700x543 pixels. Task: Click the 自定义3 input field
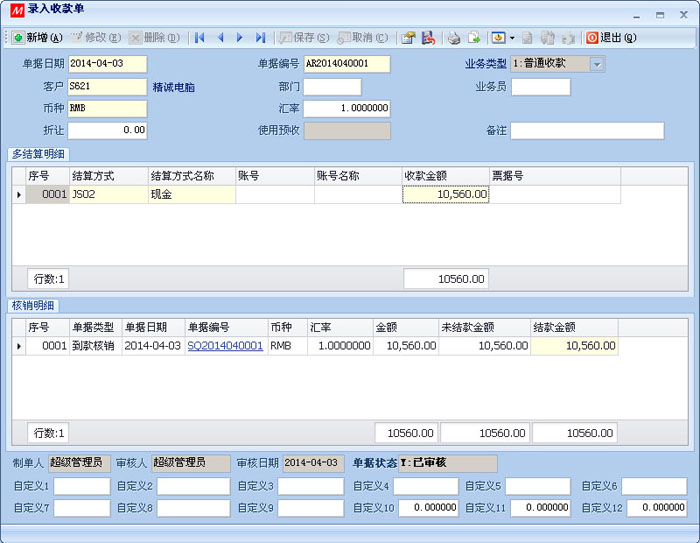(311, 486)
